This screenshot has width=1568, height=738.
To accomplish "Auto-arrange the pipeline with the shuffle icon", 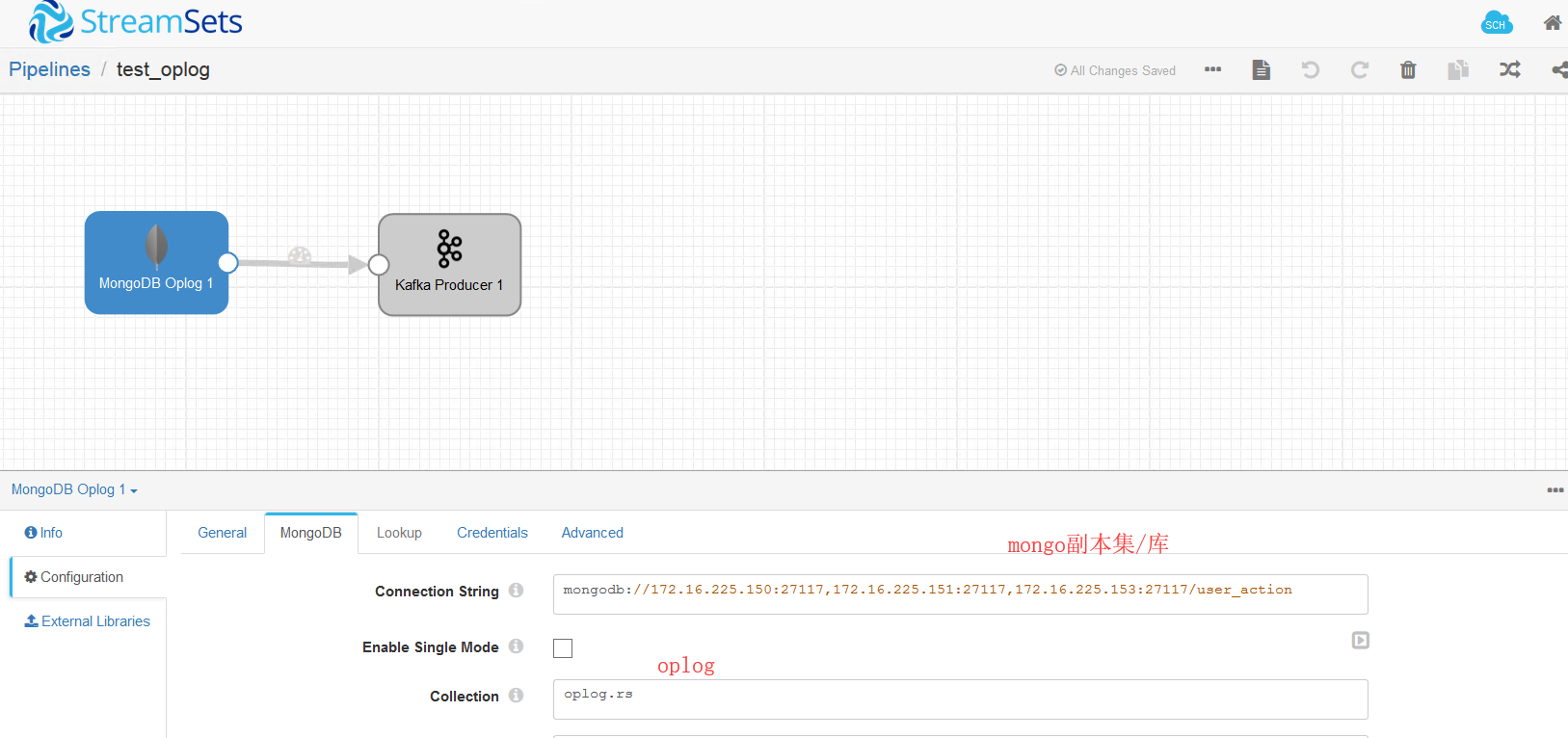I will coord(1509,69).
